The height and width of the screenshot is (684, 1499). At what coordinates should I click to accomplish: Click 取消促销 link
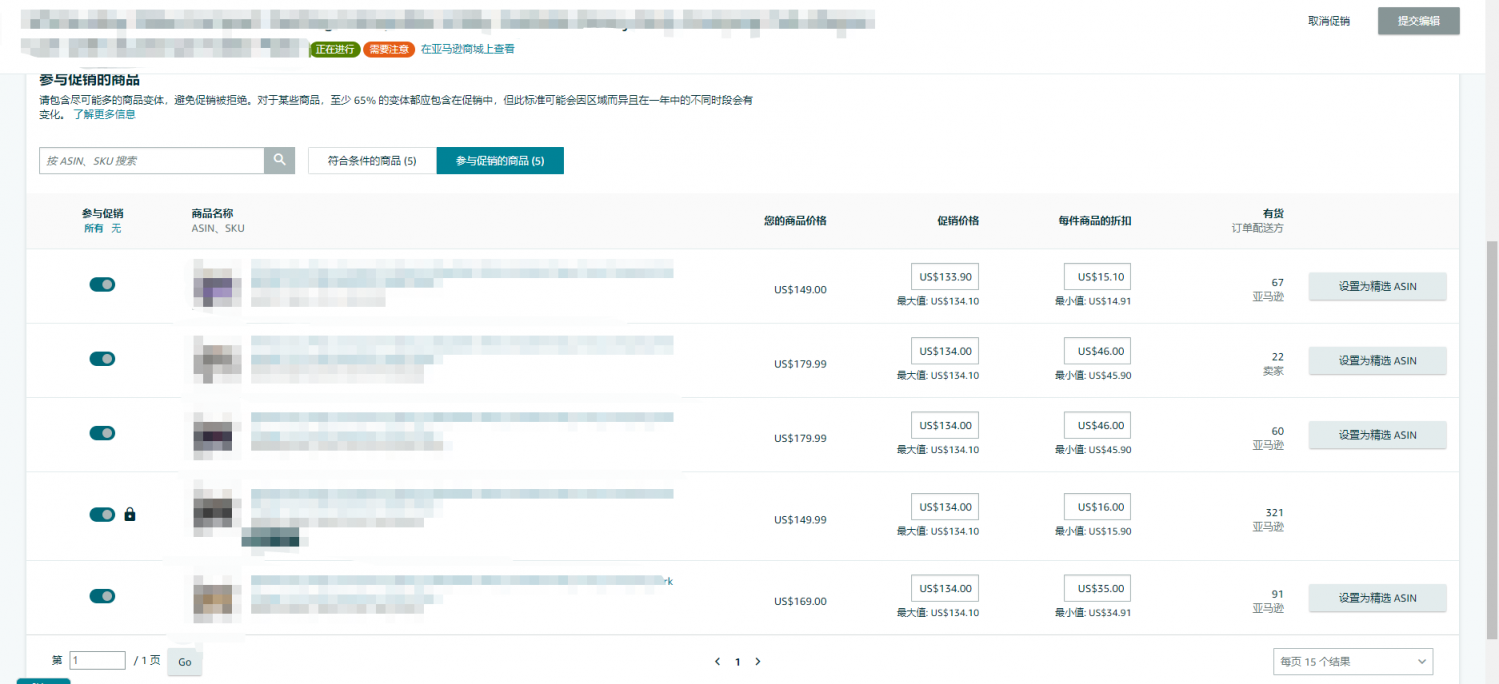(1328, 21)
